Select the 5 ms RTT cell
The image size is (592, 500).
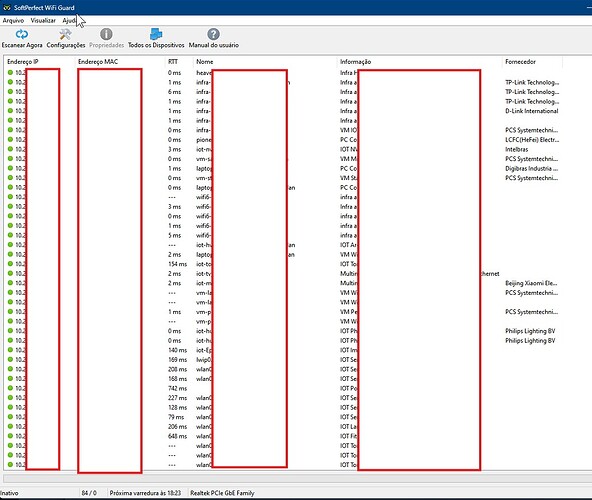click(x=175, y=236)
